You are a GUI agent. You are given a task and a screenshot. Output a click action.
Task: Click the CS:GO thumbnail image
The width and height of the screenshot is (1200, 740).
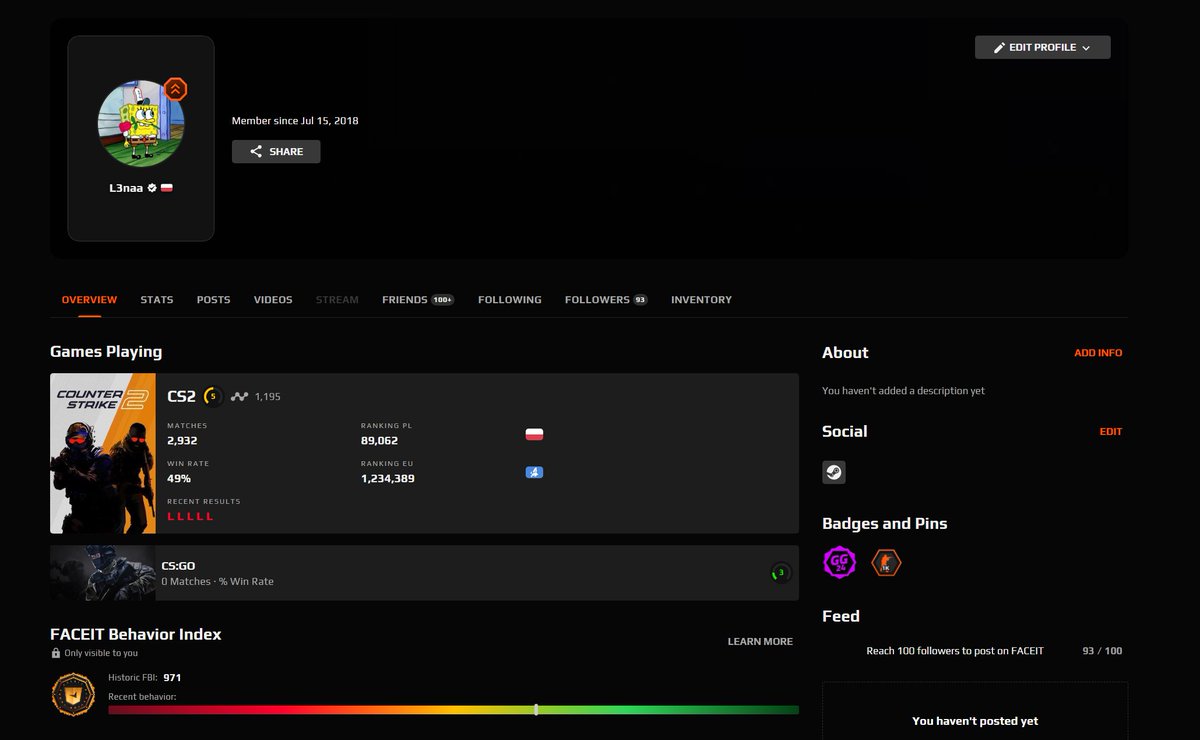tap(103, 573)
